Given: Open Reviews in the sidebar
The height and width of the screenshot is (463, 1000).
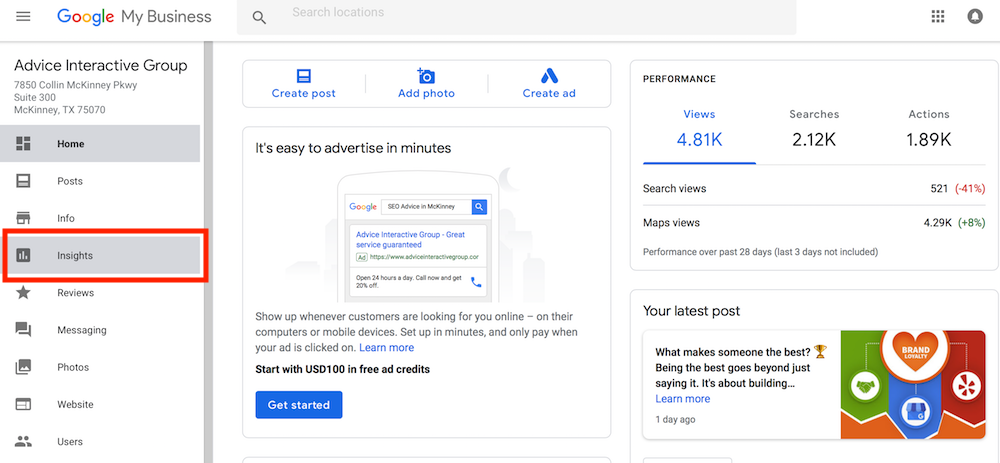Looking at the screenshot, I should pyautogui.click(x=100, y=293).
